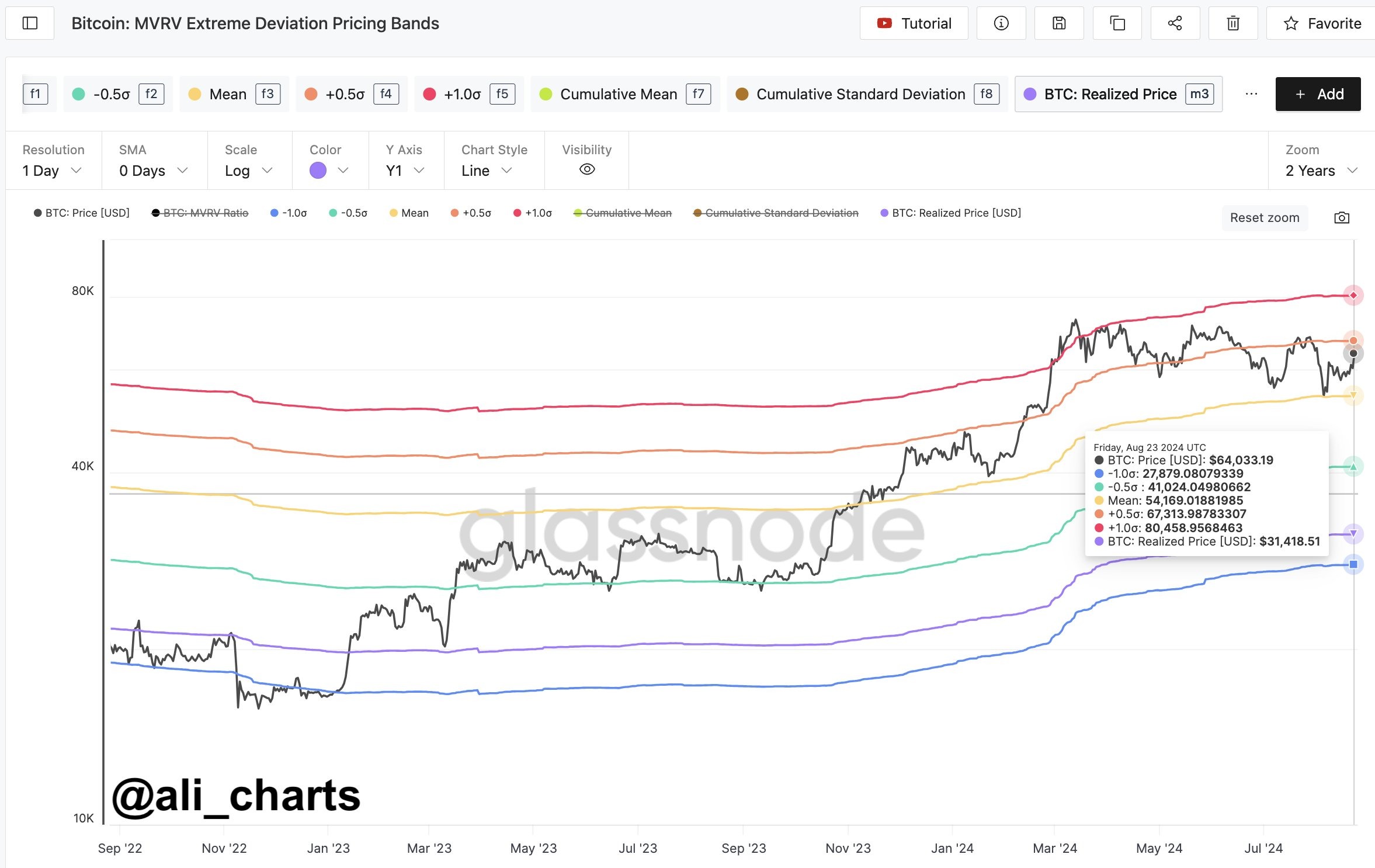Viewport: 1375px width, 868px height.
Task: Mark chart as Favorite
Action: 1321,23
